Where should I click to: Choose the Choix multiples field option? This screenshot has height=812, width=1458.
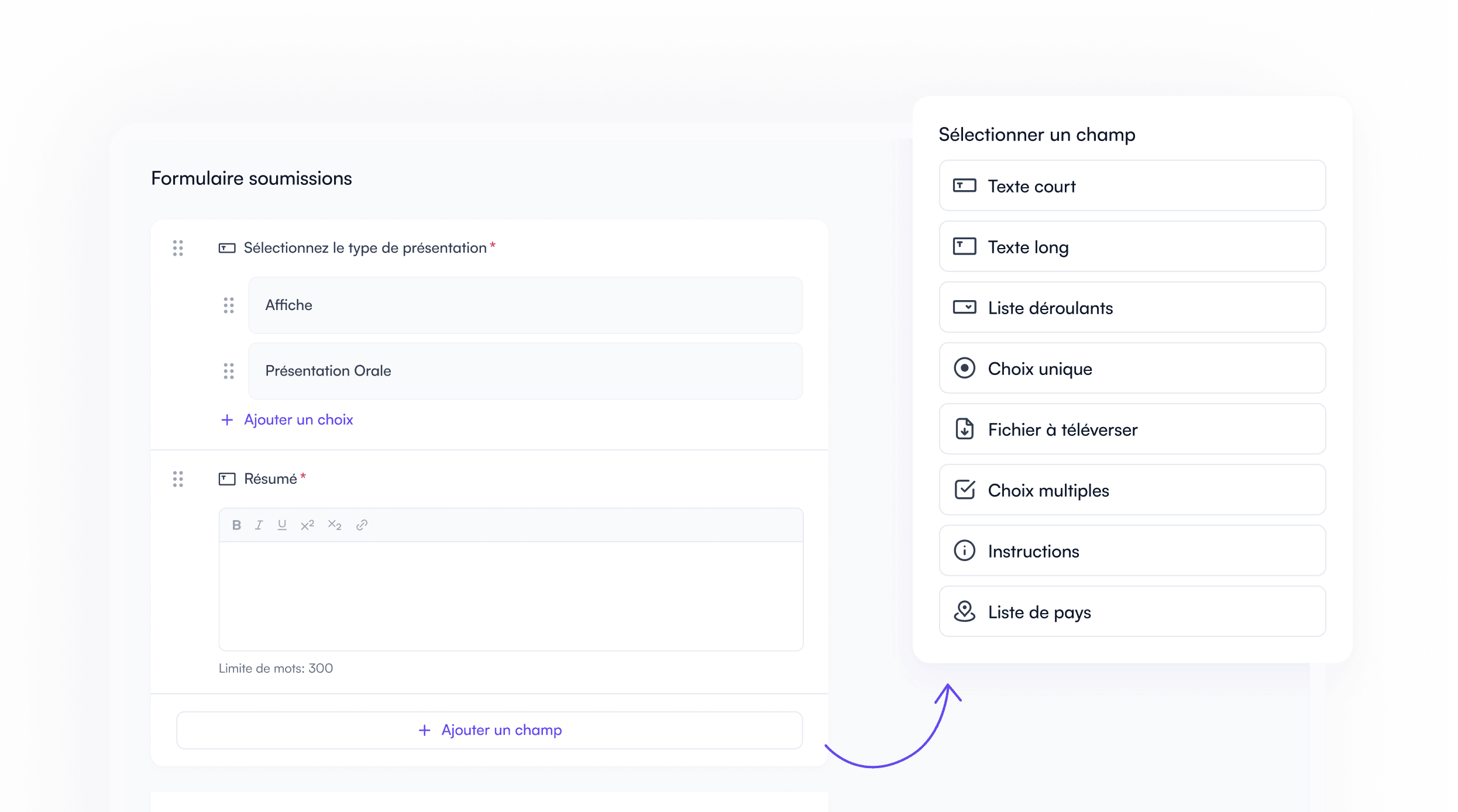(x=1132, y=490)
